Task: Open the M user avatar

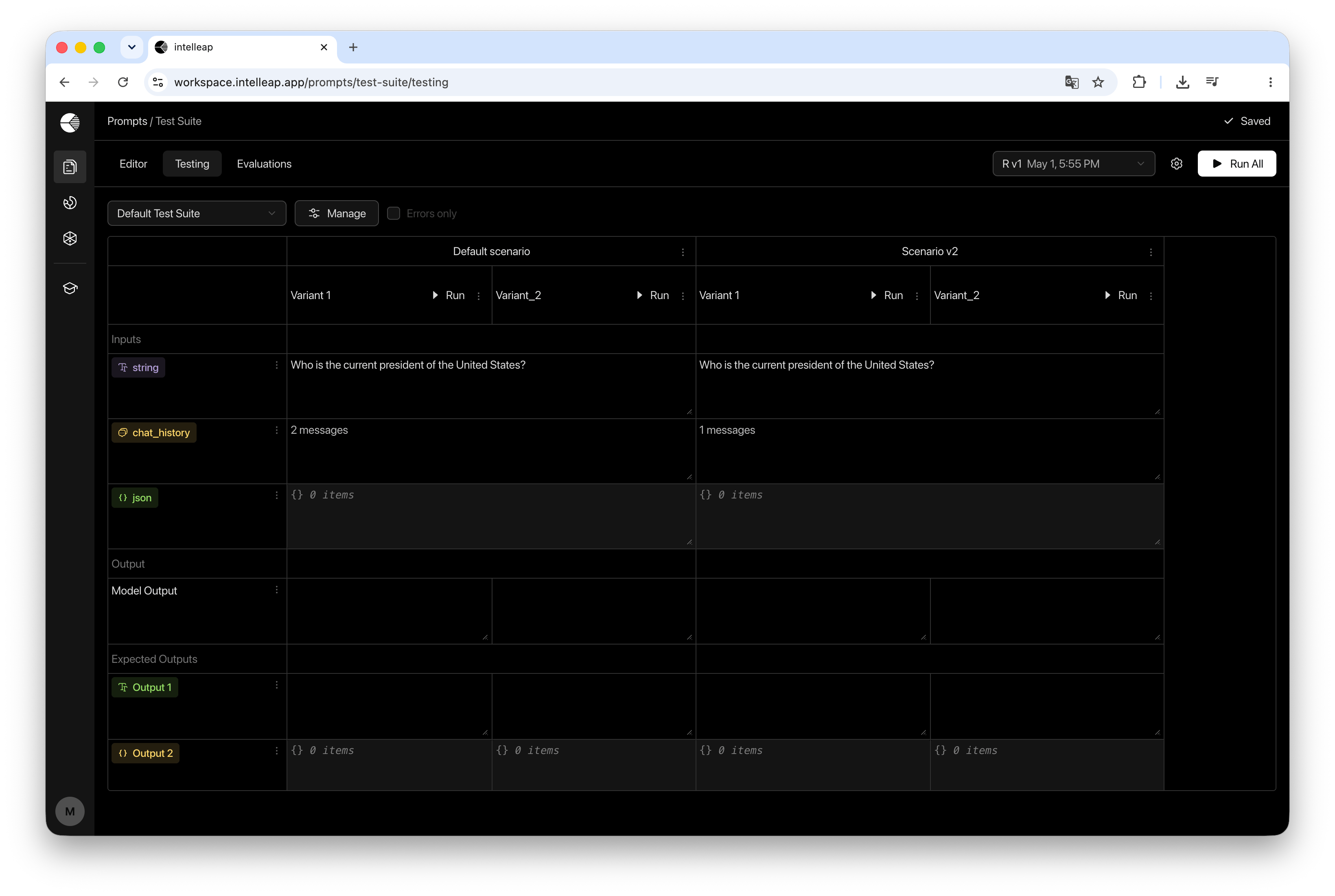Action: tap(70, 811)
